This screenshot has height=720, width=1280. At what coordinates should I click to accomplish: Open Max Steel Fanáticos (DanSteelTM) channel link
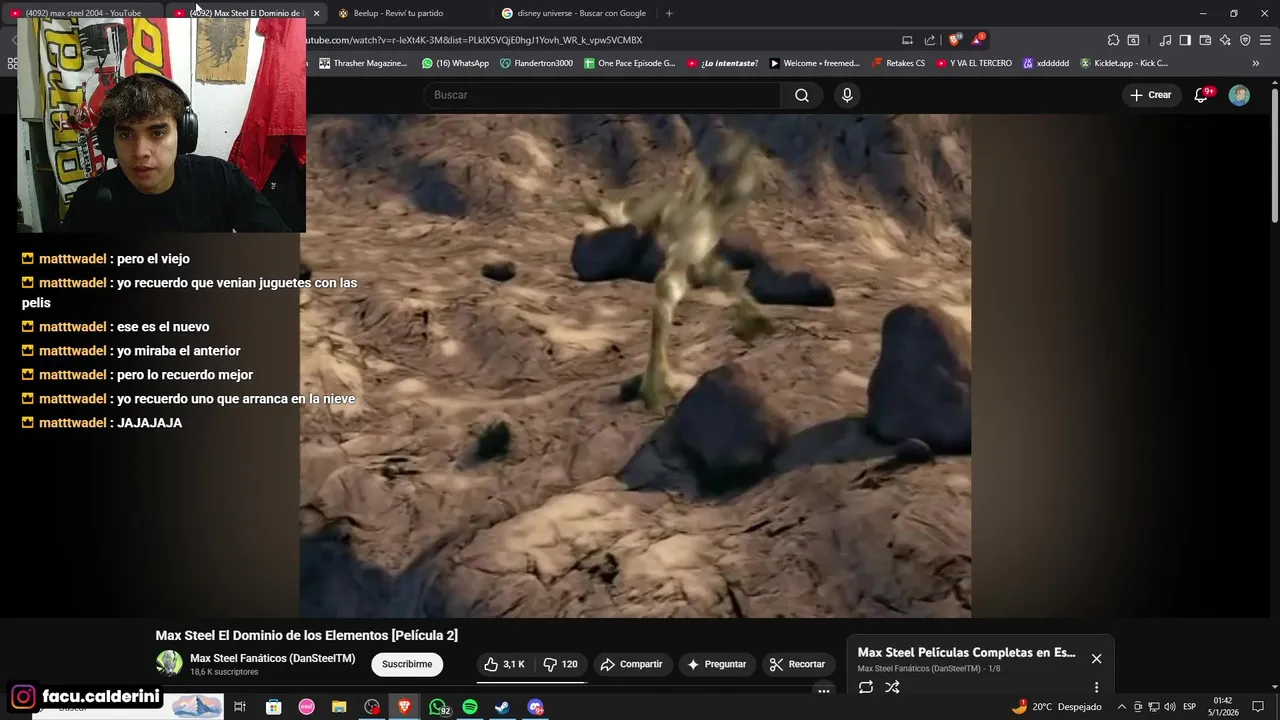coord(272,658)
